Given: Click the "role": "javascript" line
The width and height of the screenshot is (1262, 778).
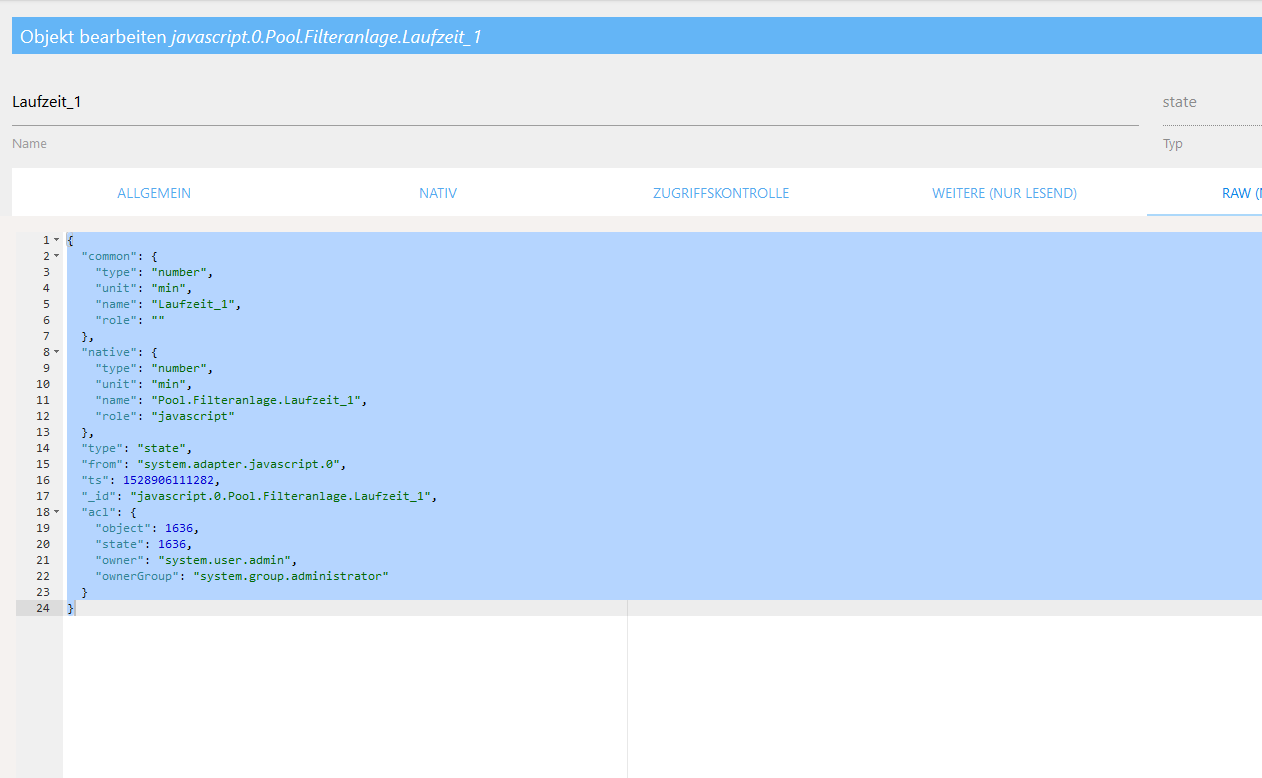Looking at the screenshot, I should tap(165, 416).
